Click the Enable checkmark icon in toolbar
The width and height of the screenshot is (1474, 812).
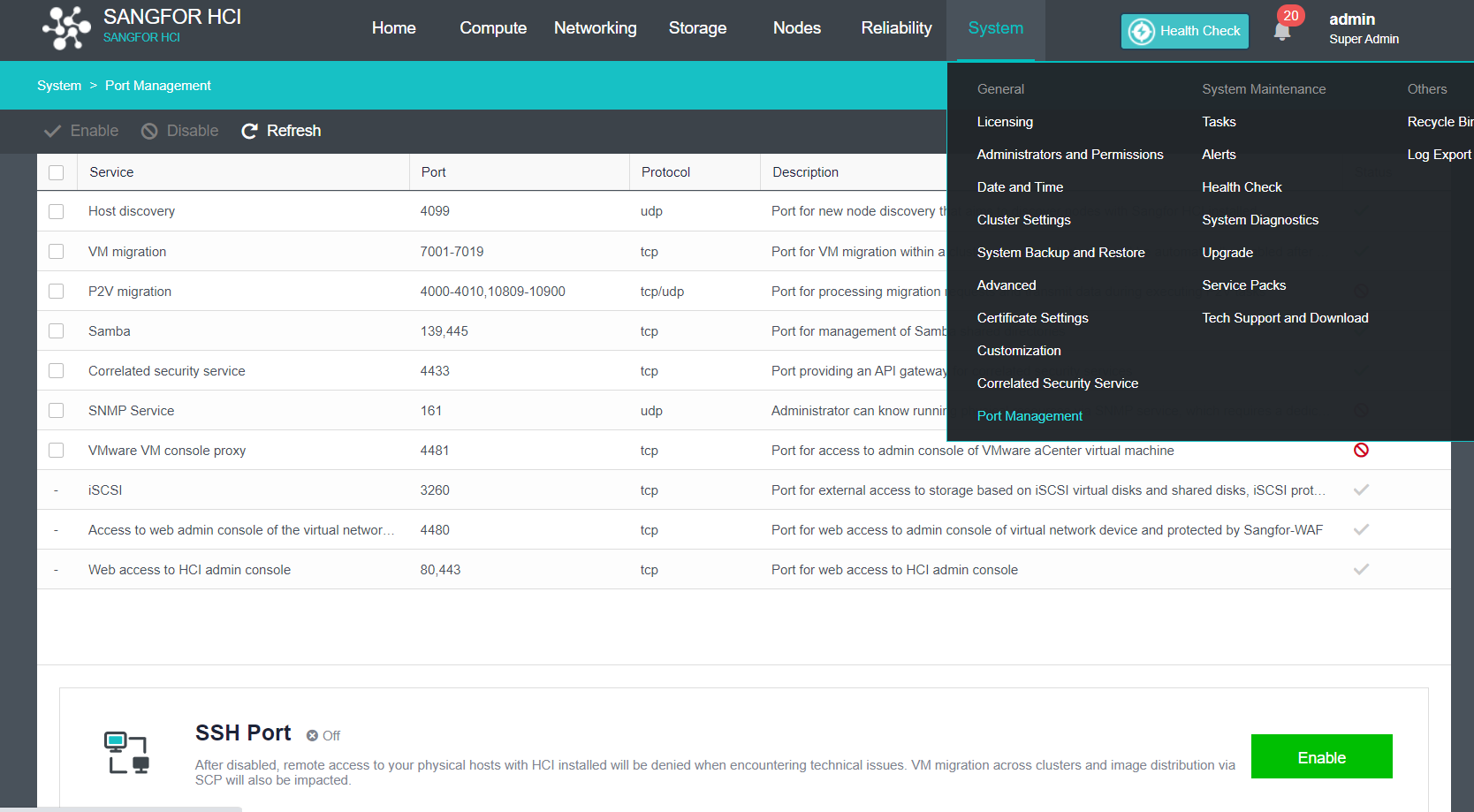pyautogui.click(x=52, y=131)
